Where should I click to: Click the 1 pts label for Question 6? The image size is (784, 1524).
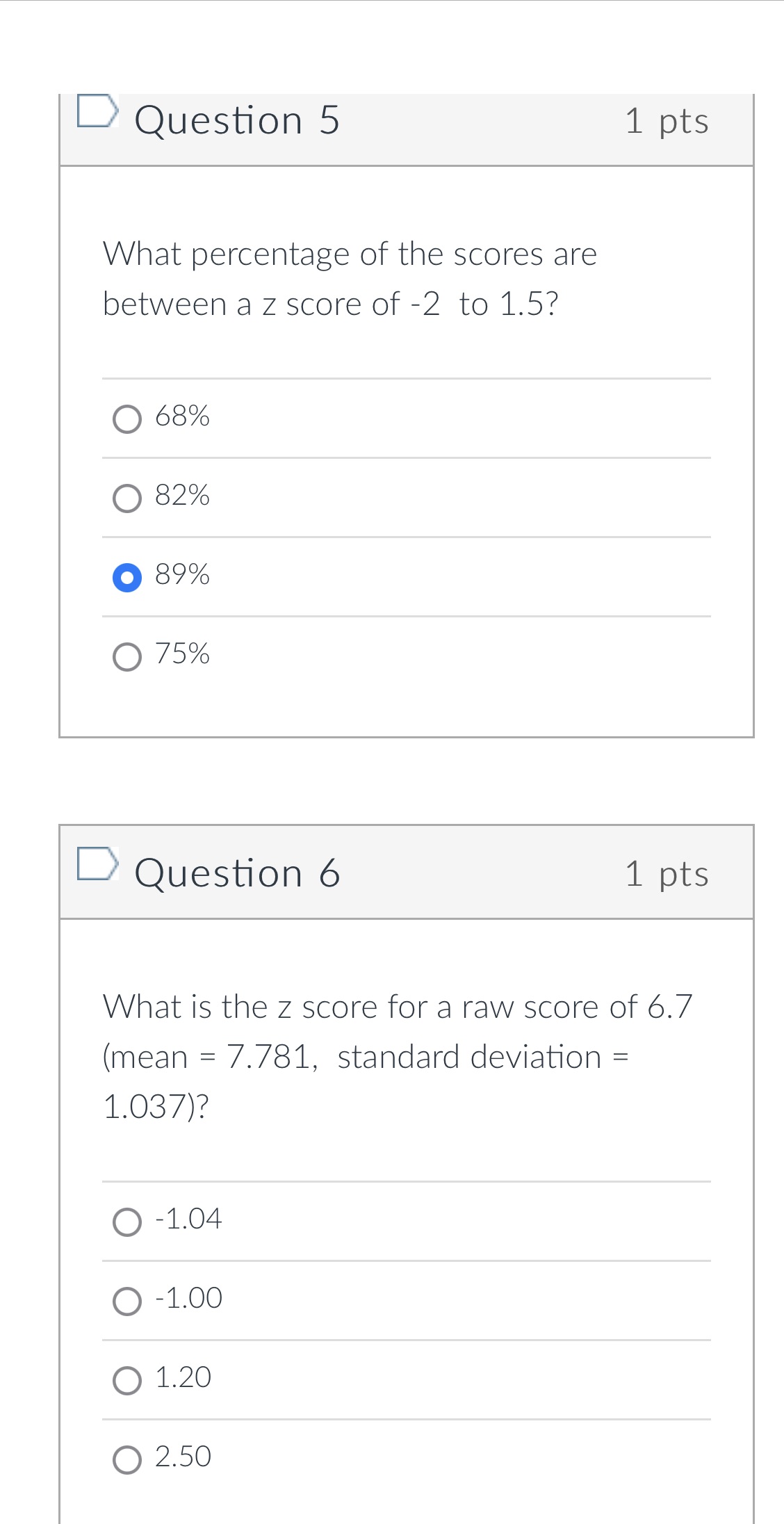[x=667, y=874]
